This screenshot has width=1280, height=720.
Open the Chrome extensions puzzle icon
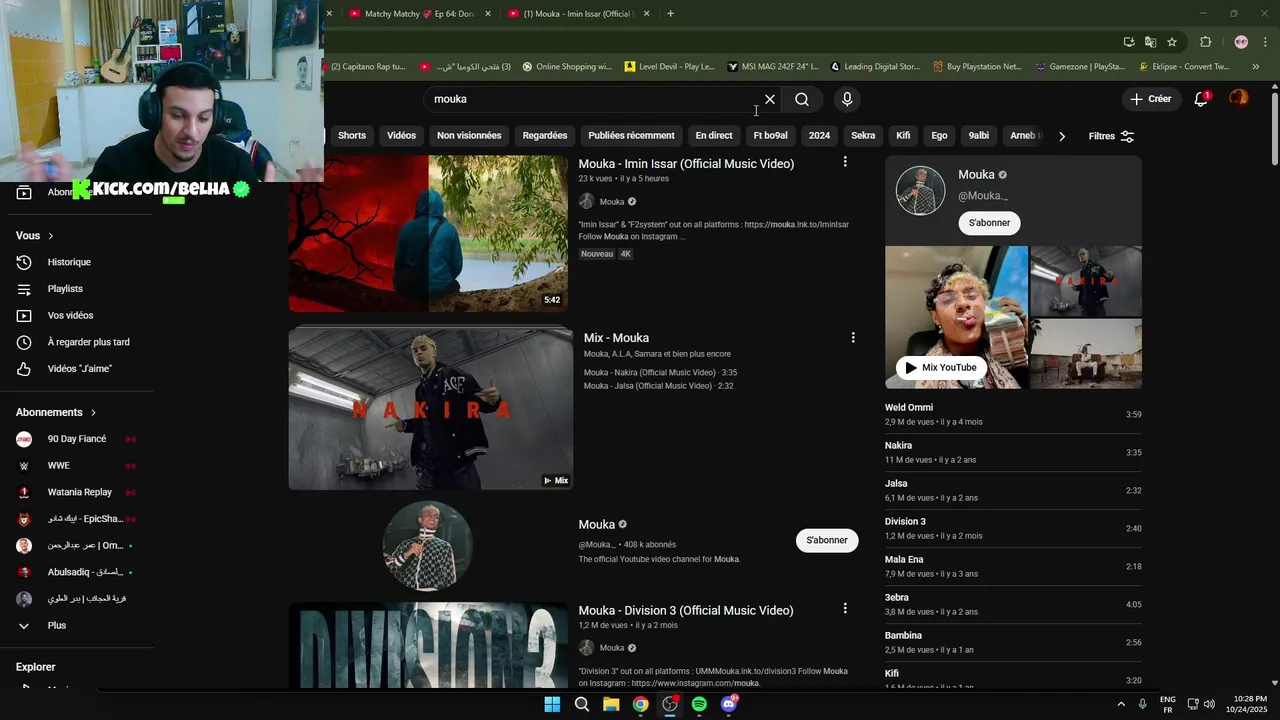pyautogui.click(x=1205, y=42)
